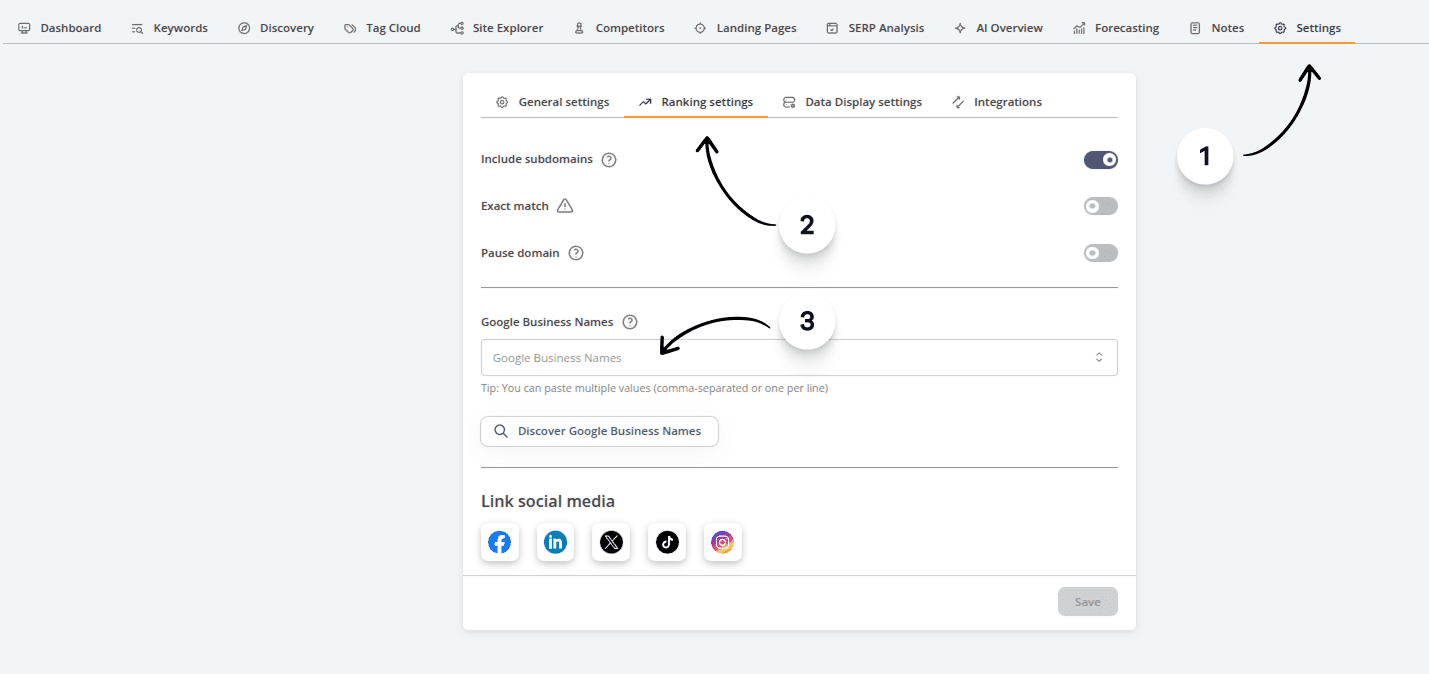
Task: Select the Ranking settings sub-tab
Action: coord(696,102)
